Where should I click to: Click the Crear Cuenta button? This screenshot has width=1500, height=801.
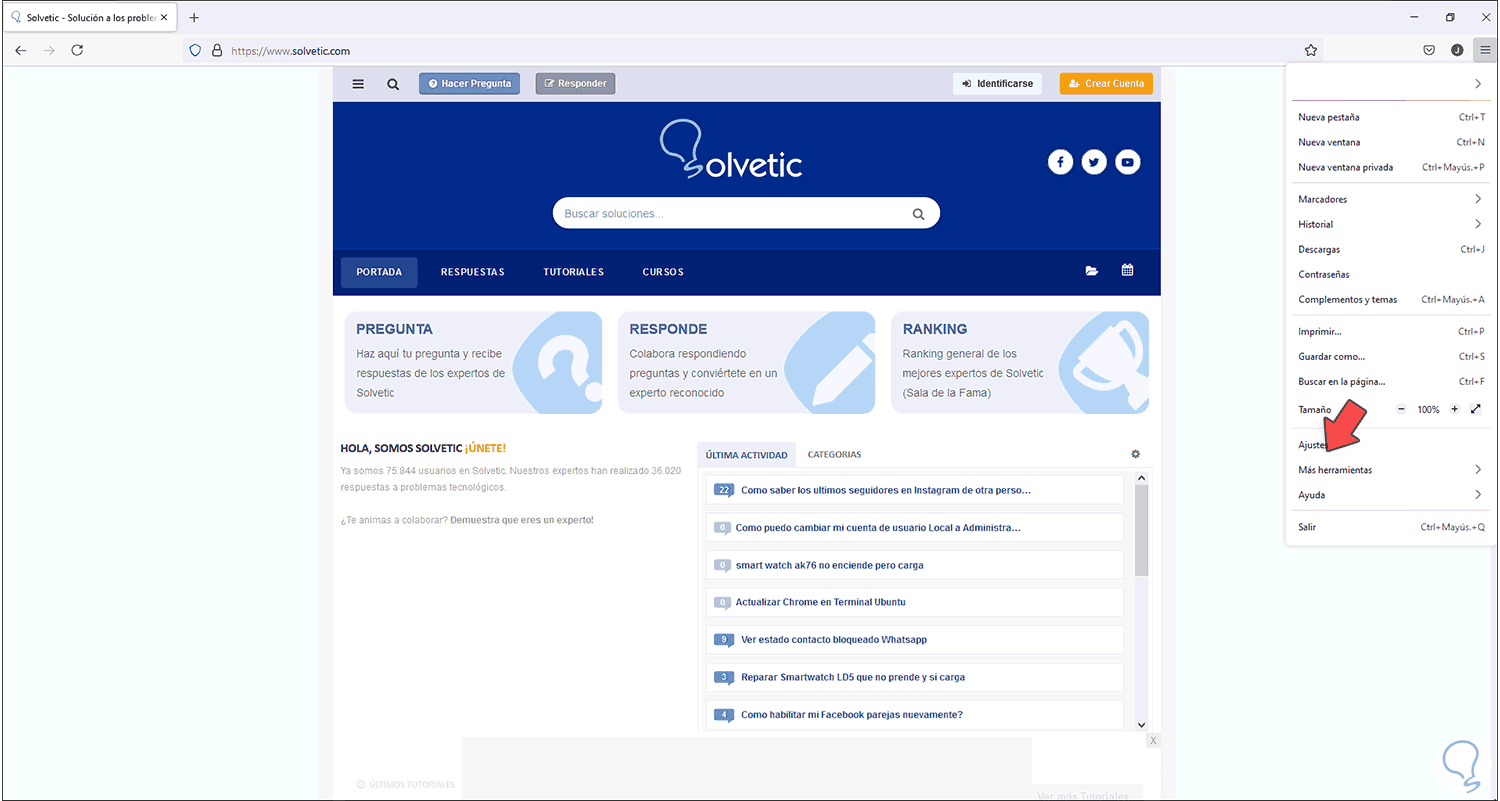[1106, 84]
